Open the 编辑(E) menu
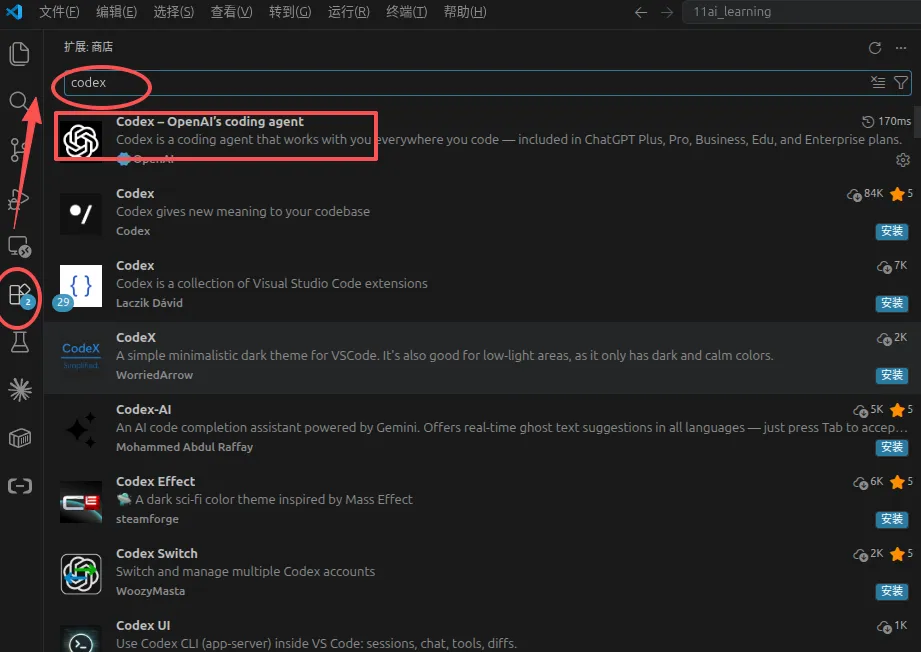921x652 pixels. (x=116, y=12)
